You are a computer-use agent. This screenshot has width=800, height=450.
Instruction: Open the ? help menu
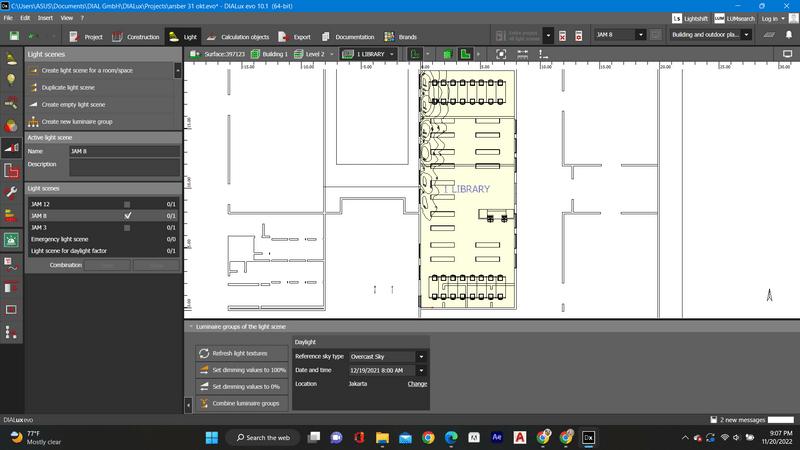click(x=82, y=18)
